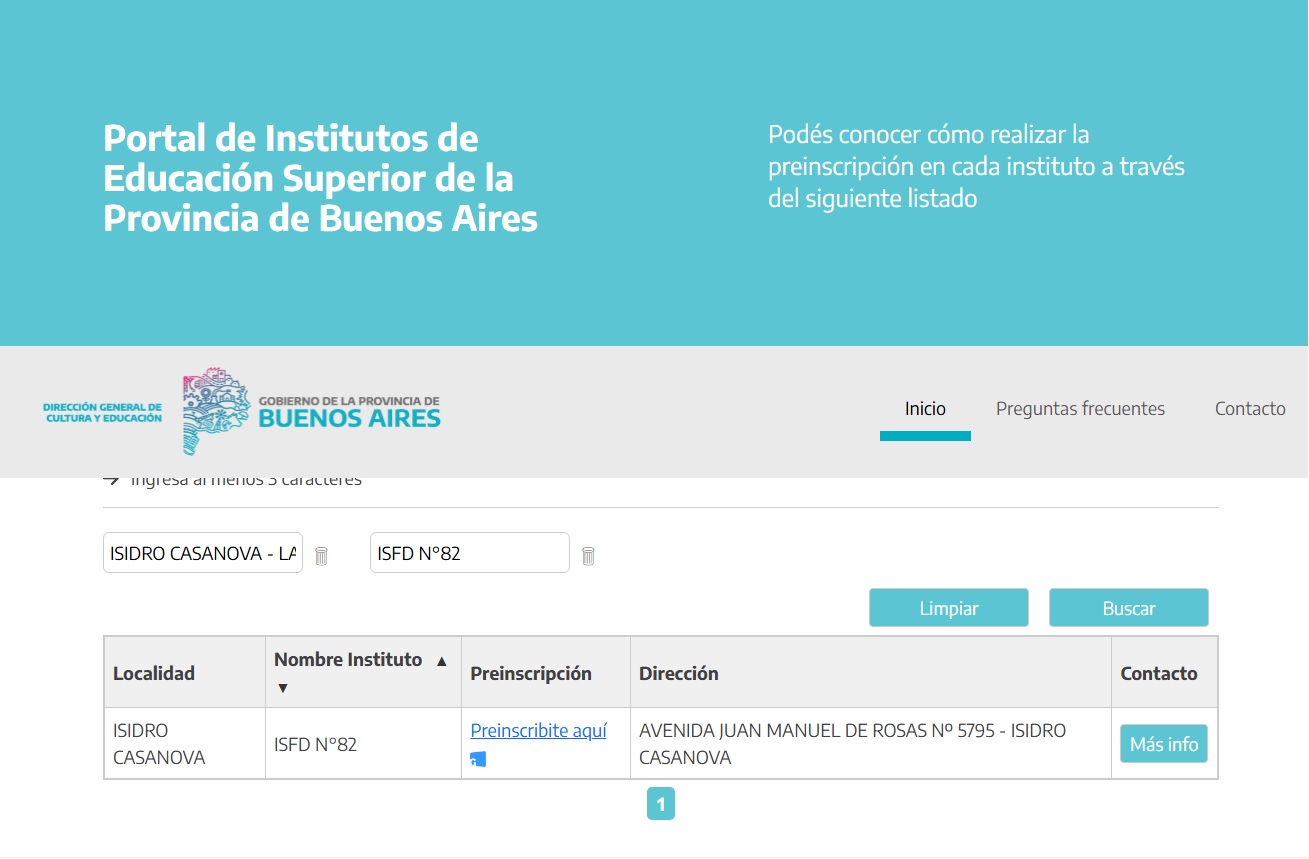The width and height of the screenshot is (1309, 859).
Task: Open the Inicio navigation tab
Action: [925, 408]
